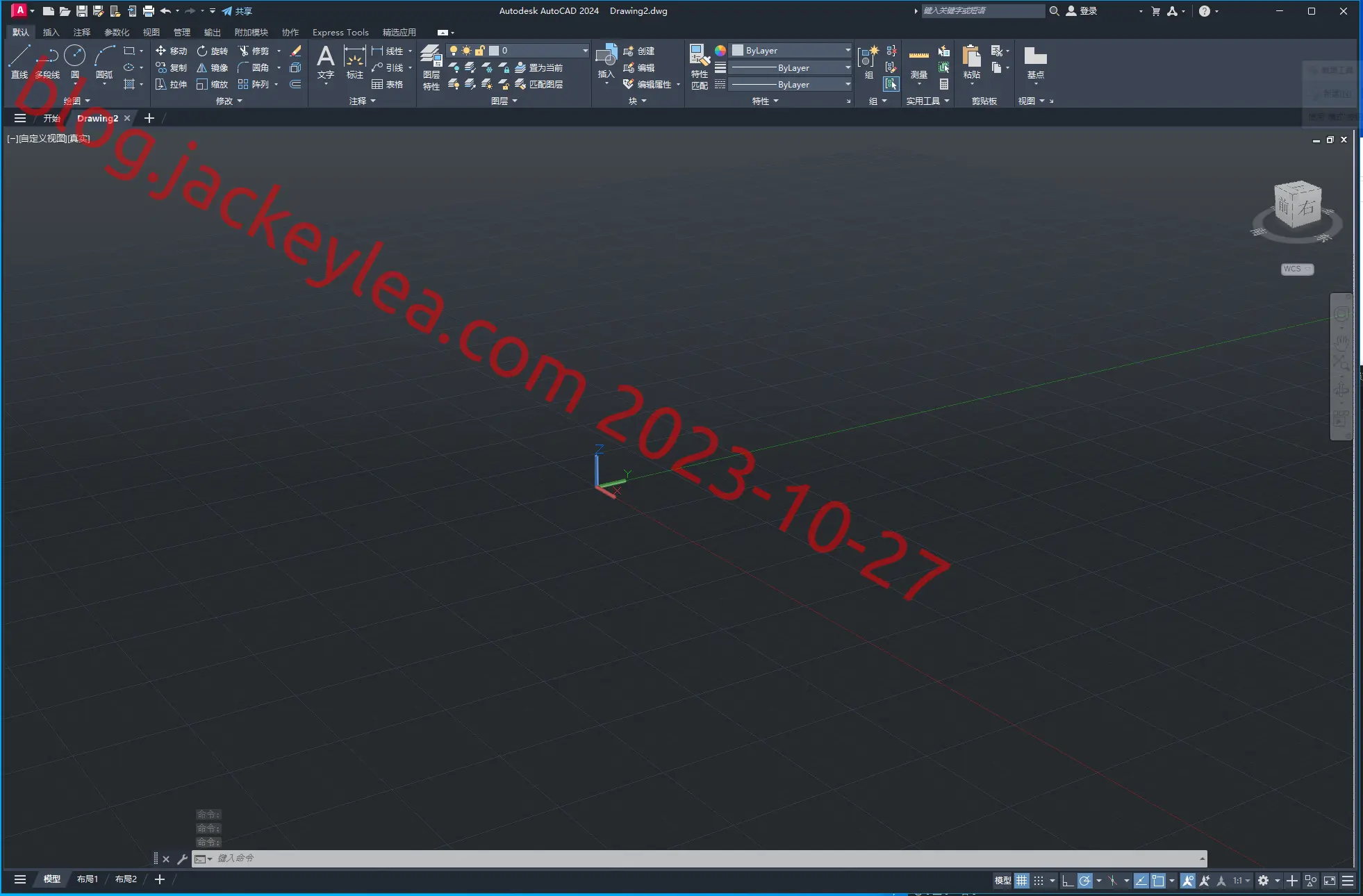Image resolution: width=1363 pixels, height=896 pixels.
Task: Open Layer Properties (图层特性) panel
Action: point(431,67)
